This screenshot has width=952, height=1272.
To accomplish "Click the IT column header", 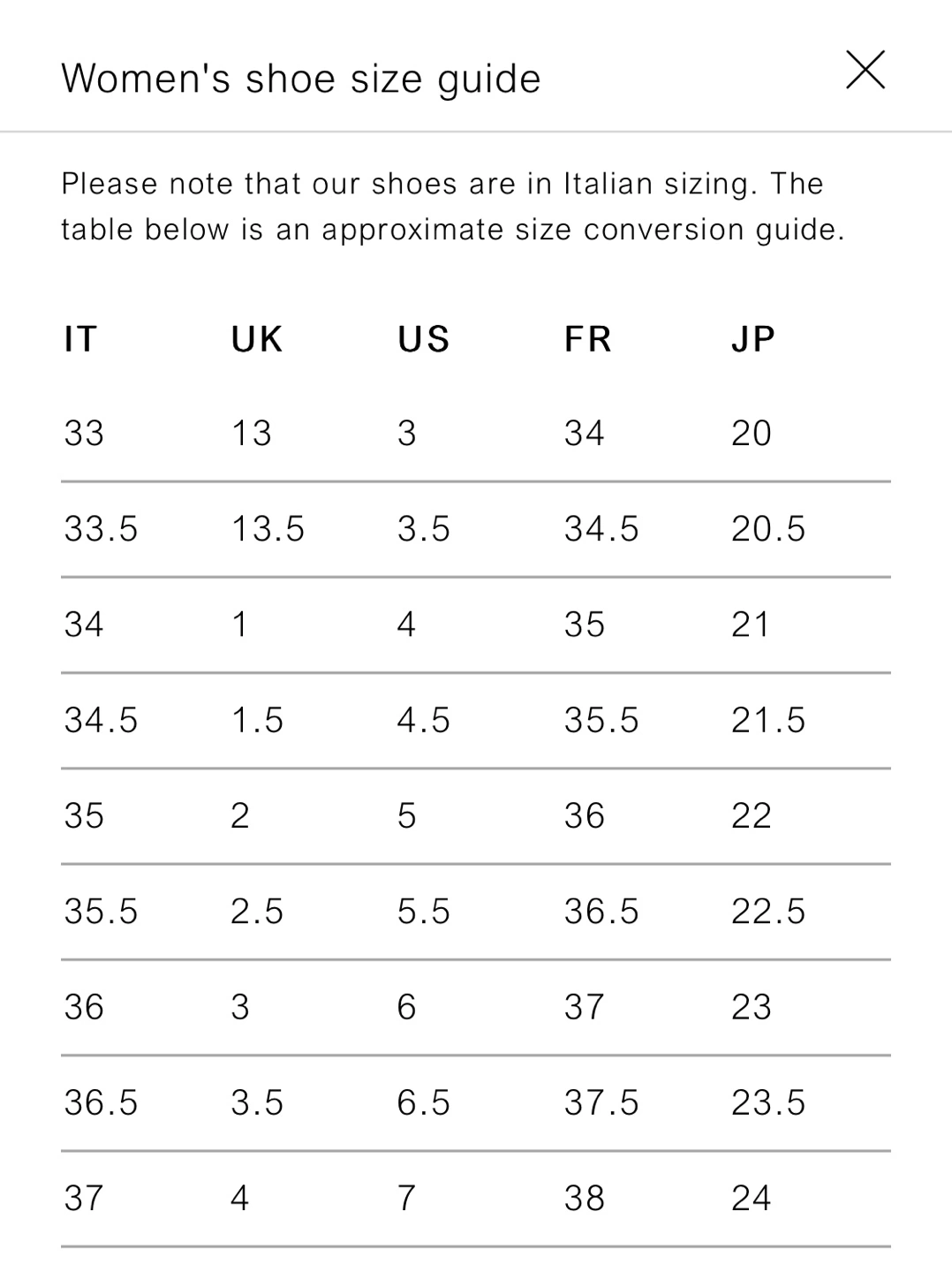I will pyautogui.click(x=80, y=339).
